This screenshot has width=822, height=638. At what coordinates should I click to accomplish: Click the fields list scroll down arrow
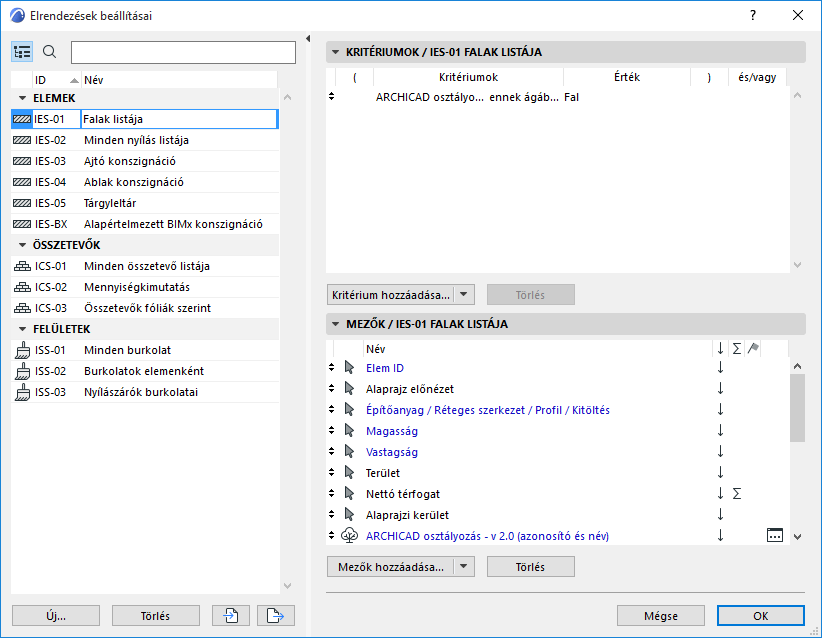tap(797, 536)
